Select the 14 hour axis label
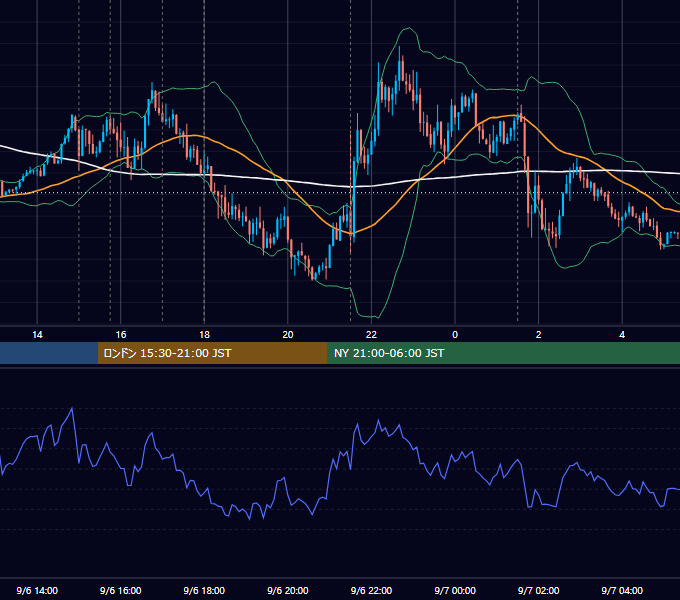 coord(37,335)
